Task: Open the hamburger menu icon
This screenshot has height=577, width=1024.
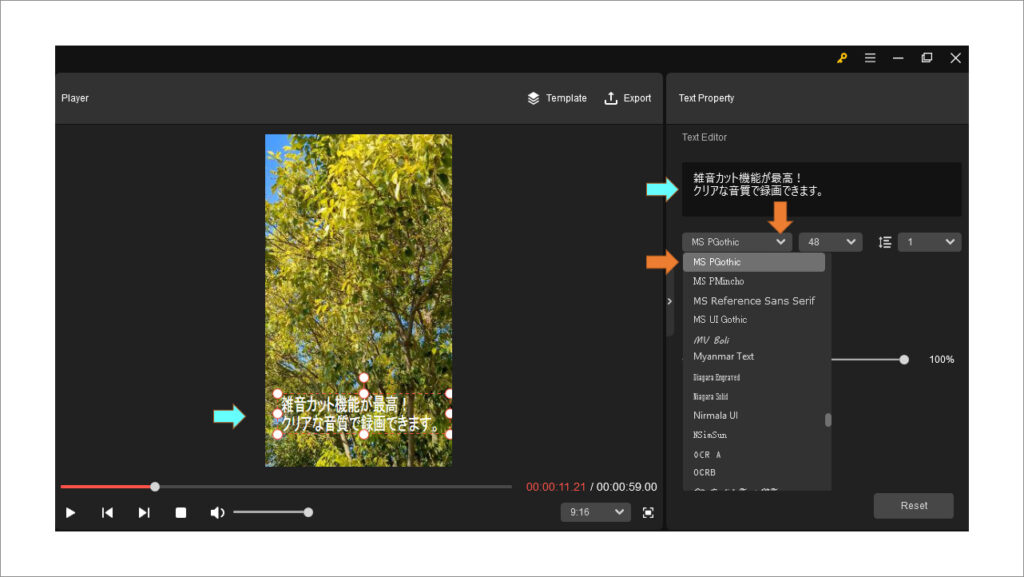Action: pos(869,58)
